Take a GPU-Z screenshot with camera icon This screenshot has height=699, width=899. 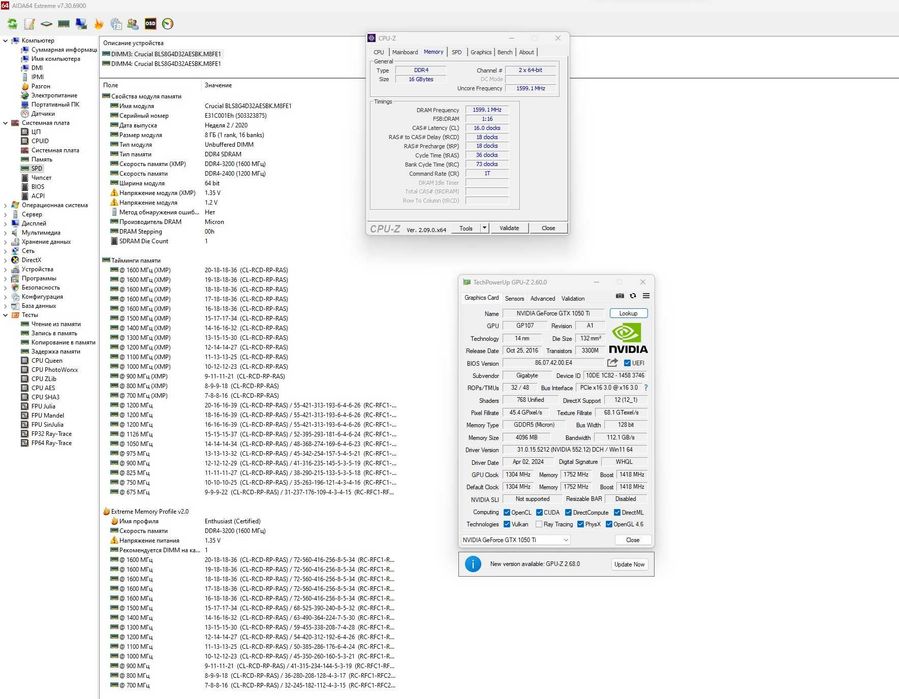coord(620,296)
